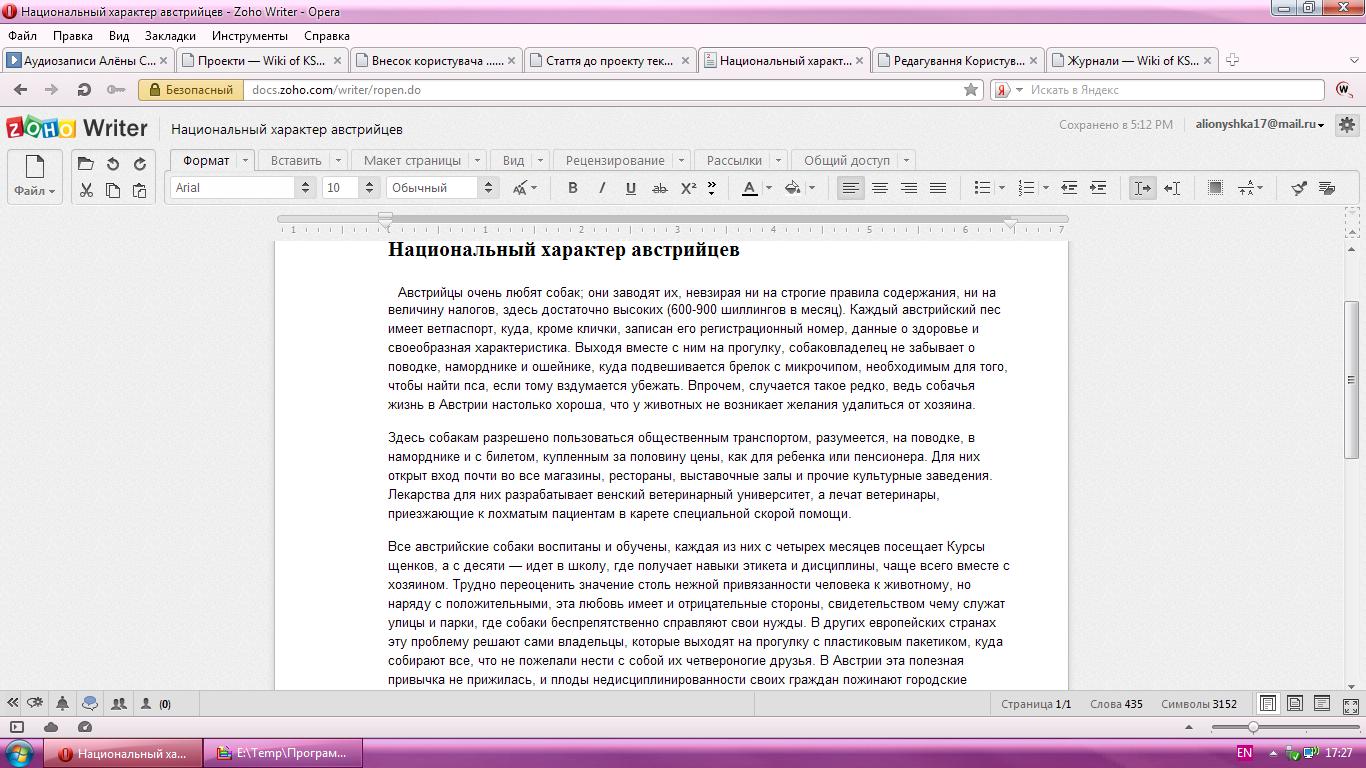The height and width of the screenshot is (768, 1366).
Task: Expand the Файл menu button
Action: point(35,191)
